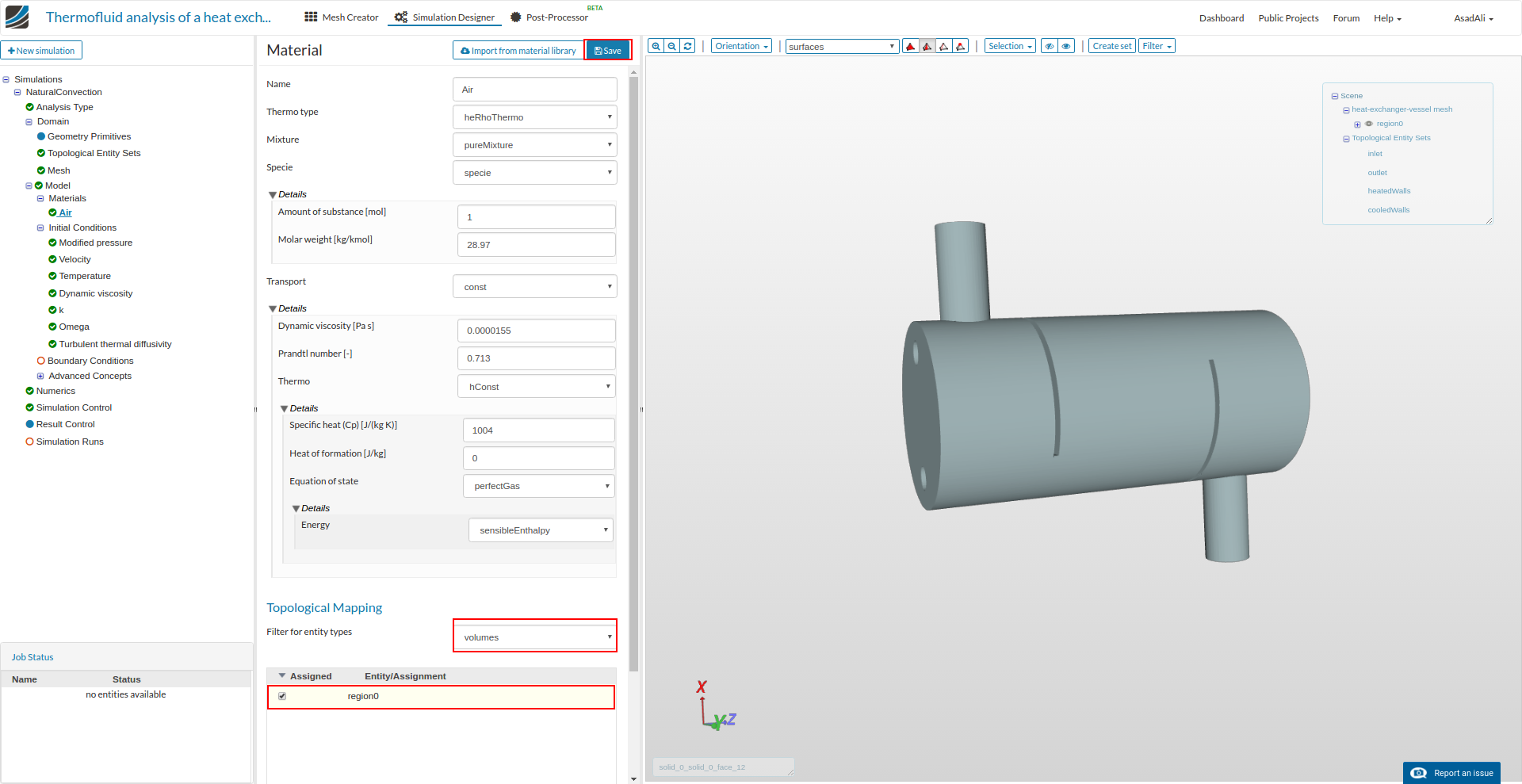Click the Molar weight input field
1522x784 pixels.
pos(536,245)
